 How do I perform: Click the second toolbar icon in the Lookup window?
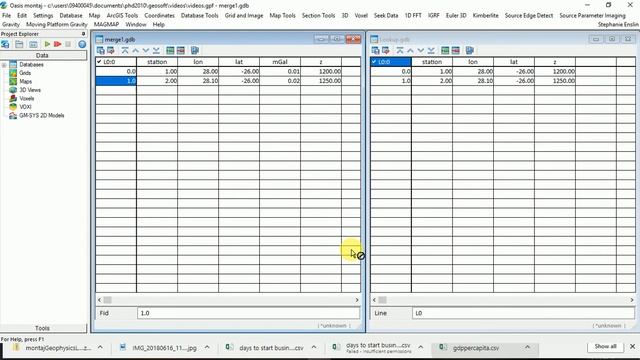coord(386,50)
